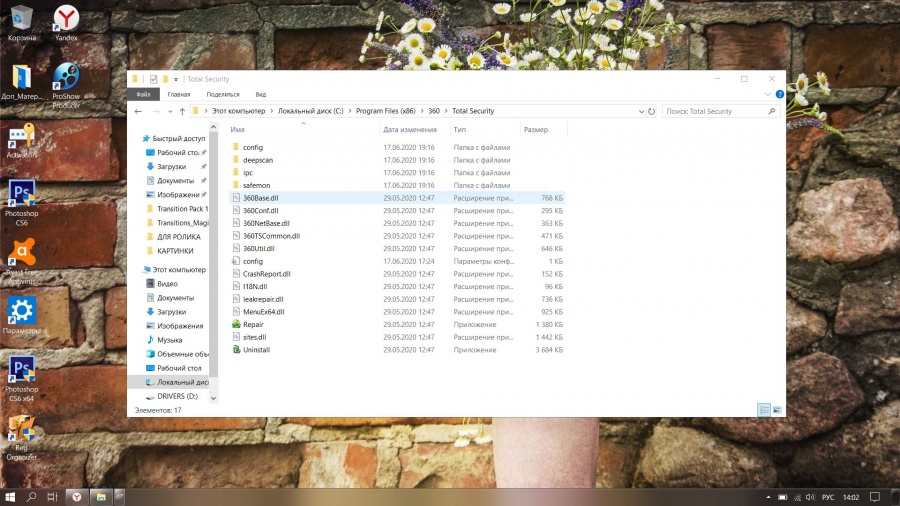
Task: Click the 14:02 clock in the taskbar
Action: coord(851,497)
